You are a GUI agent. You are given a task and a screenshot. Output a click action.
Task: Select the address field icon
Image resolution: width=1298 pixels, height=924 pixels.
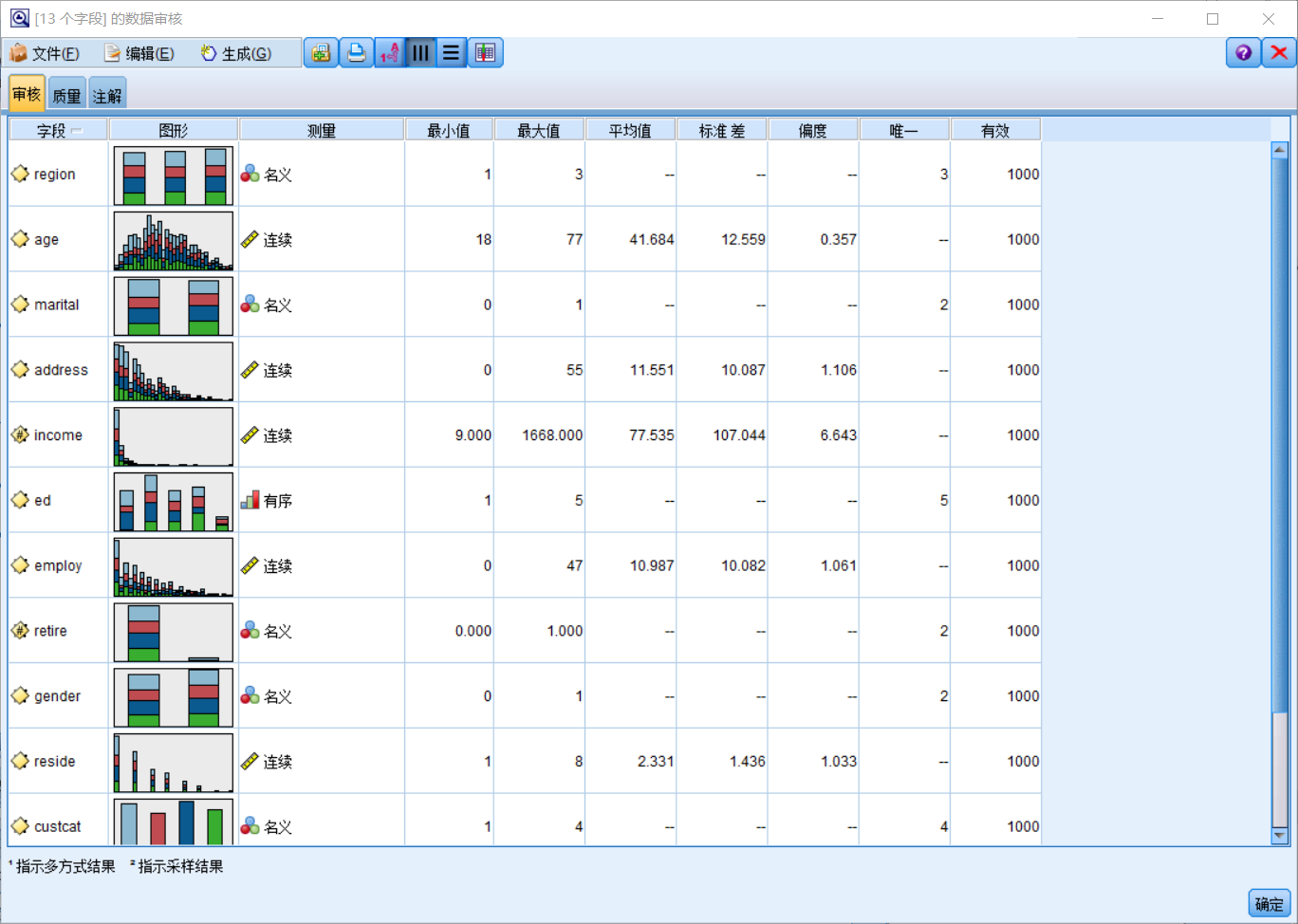tap(20, 370)
